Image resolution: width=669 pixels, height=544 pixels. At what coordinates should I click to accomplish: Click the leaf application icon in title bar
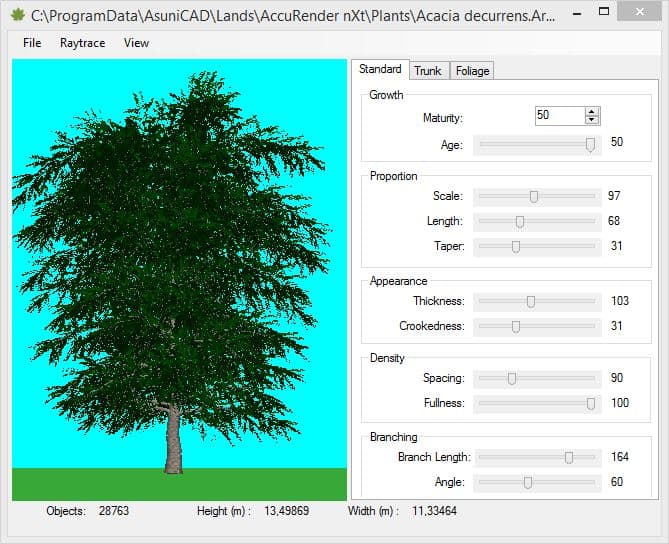pyautogui.click(x=17, y=15)
